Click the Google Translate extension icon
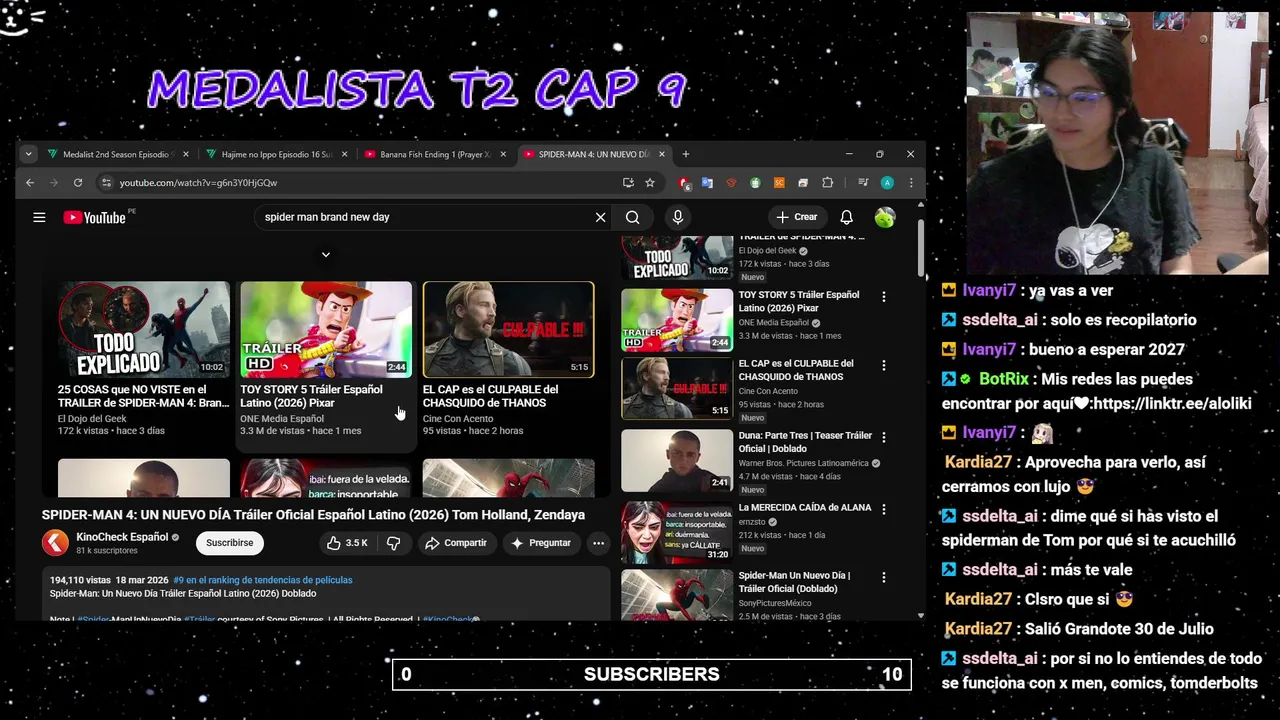The height and width of the screenshot is (720, 1280). 707,183
